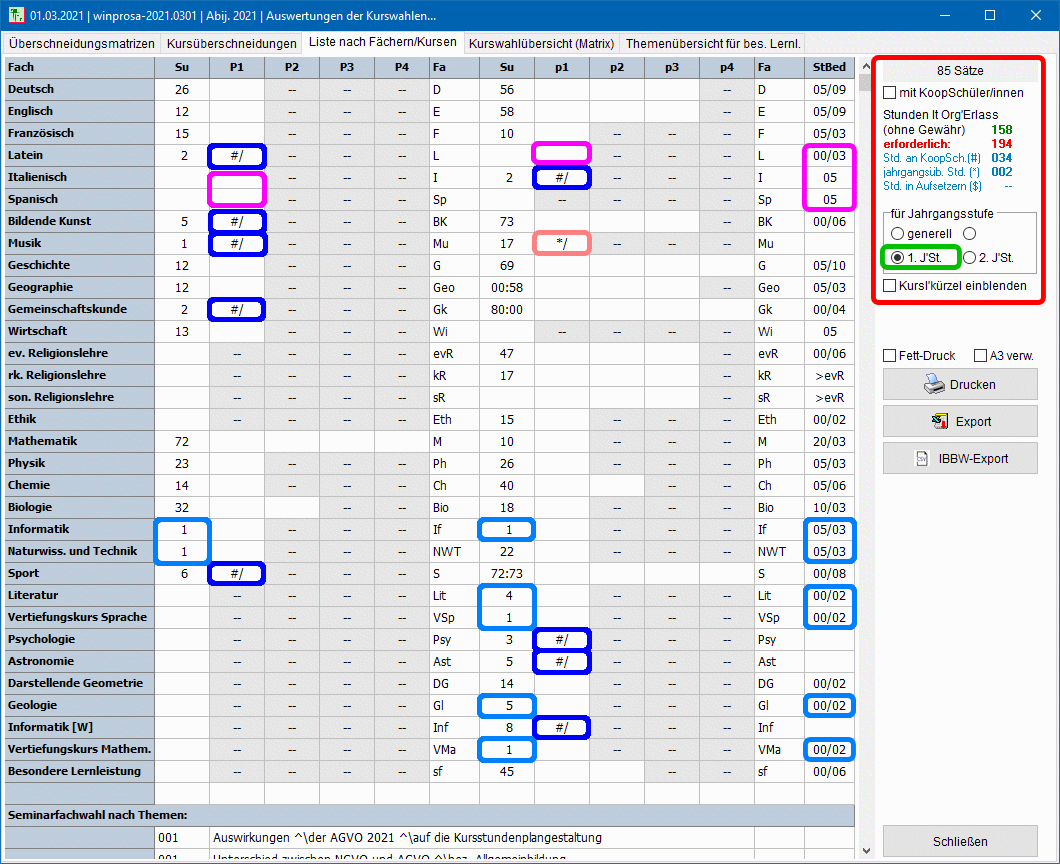The height and width of the screenshot is (864, 1060).
Task: Click the StBed column header
Action: point(829,67)
